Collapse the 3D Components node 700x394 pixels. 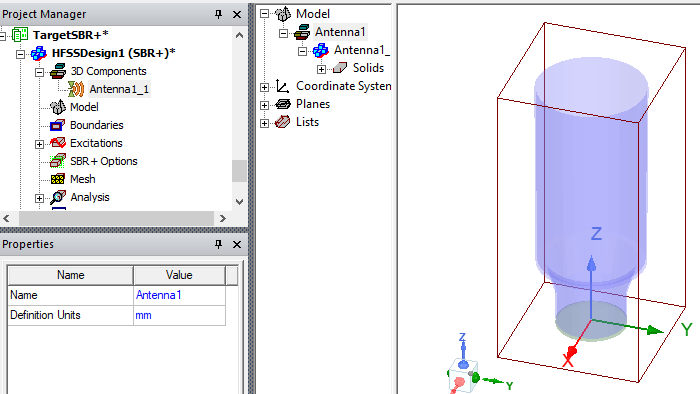click(39, 72)
